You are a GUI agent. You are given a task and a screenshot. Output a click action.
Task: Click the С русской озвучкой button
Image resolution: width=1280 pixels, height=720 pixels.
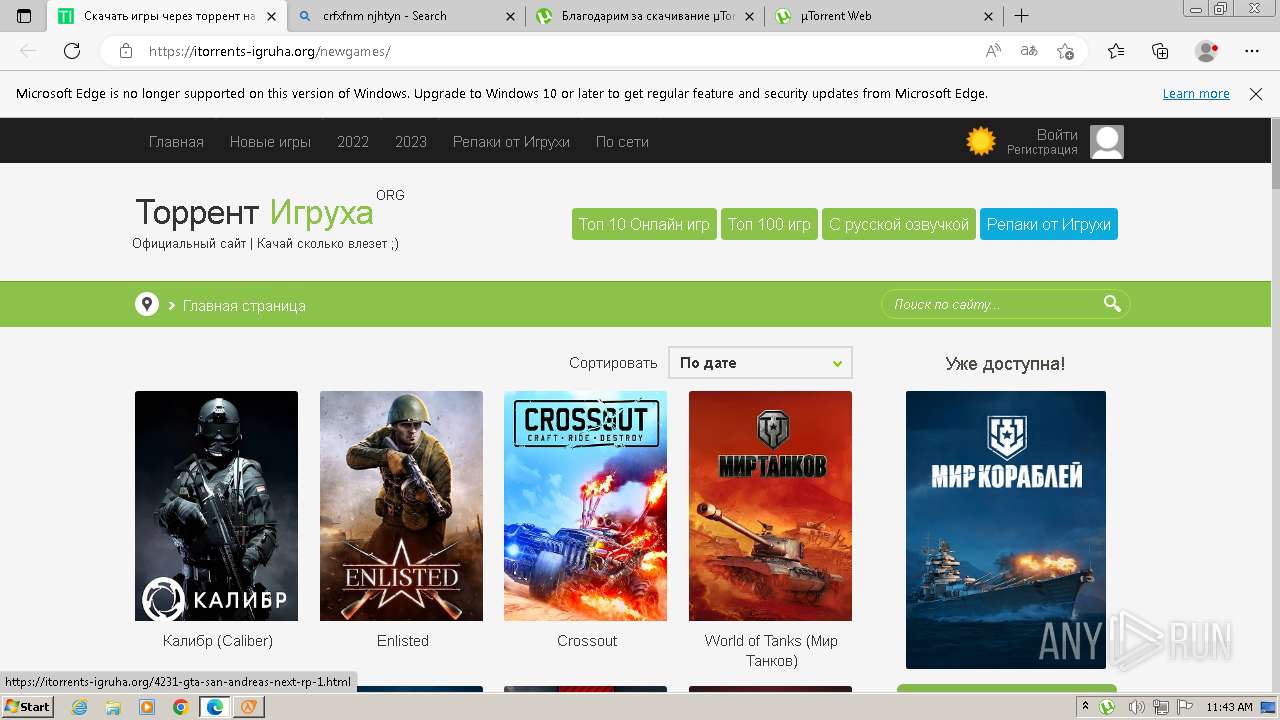899,224
